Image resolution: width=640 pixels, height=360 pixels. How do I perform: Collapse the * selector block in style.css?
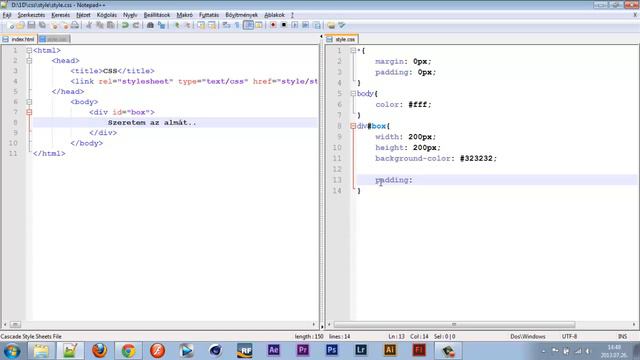(353, 51)
